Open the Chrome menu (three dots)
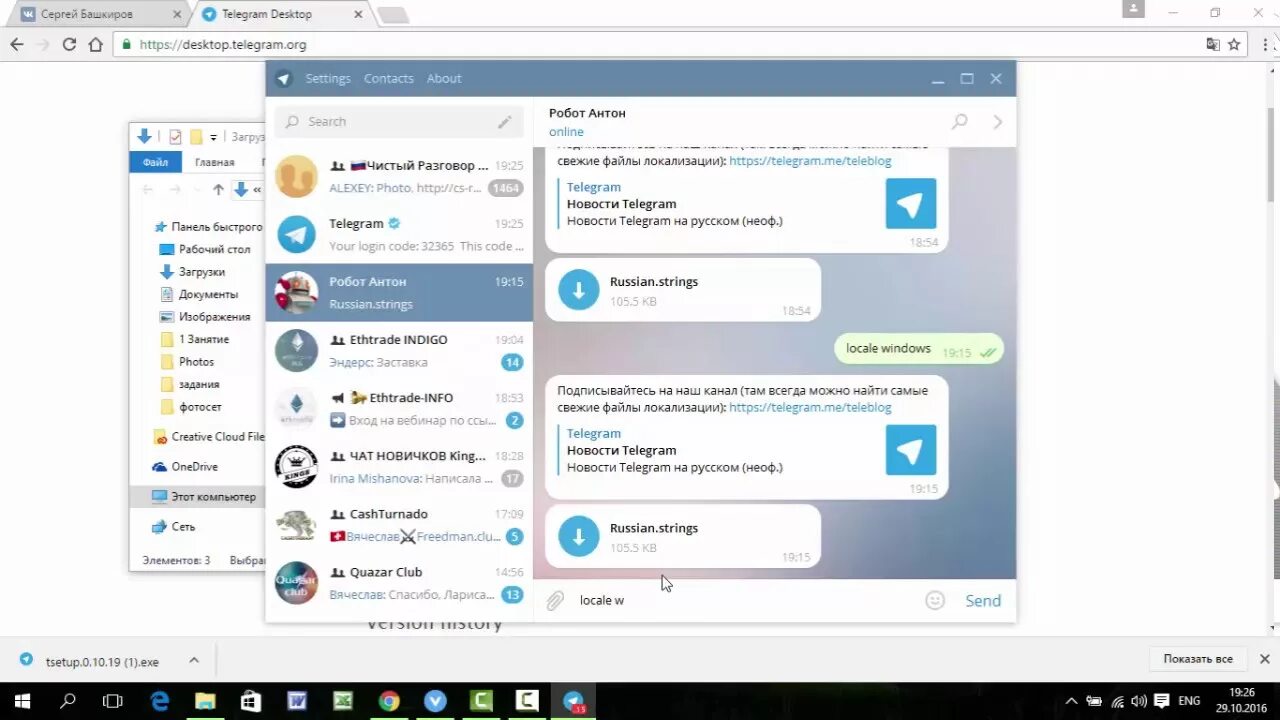The width and height of the screenshot is (1280, 720). pyautogui.click(x=1265, y=44)
